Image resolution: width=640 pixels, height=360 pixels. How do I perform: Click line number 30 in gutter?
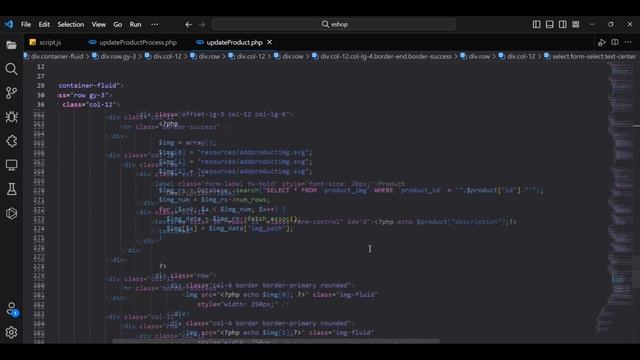coord(41,95)
